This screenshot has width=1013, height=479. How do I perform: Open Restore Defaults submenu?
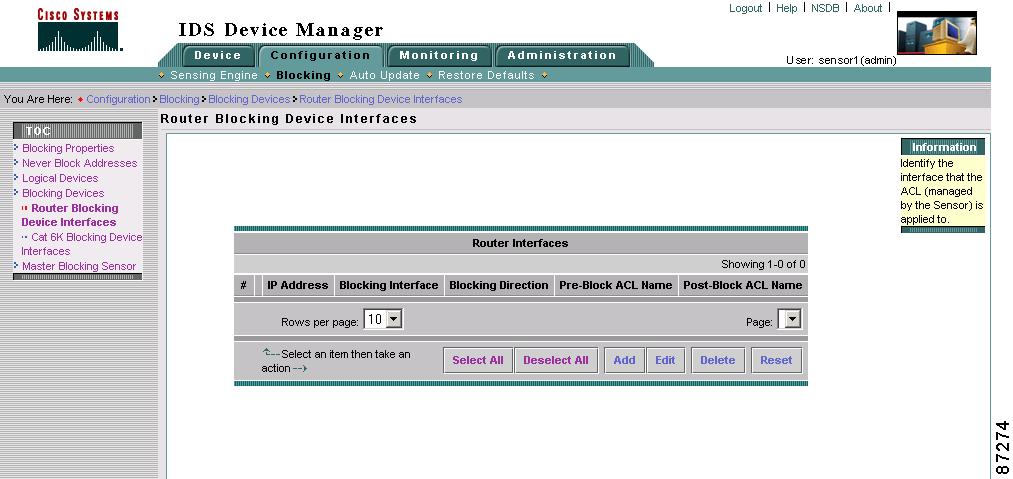tap(486, 75)
